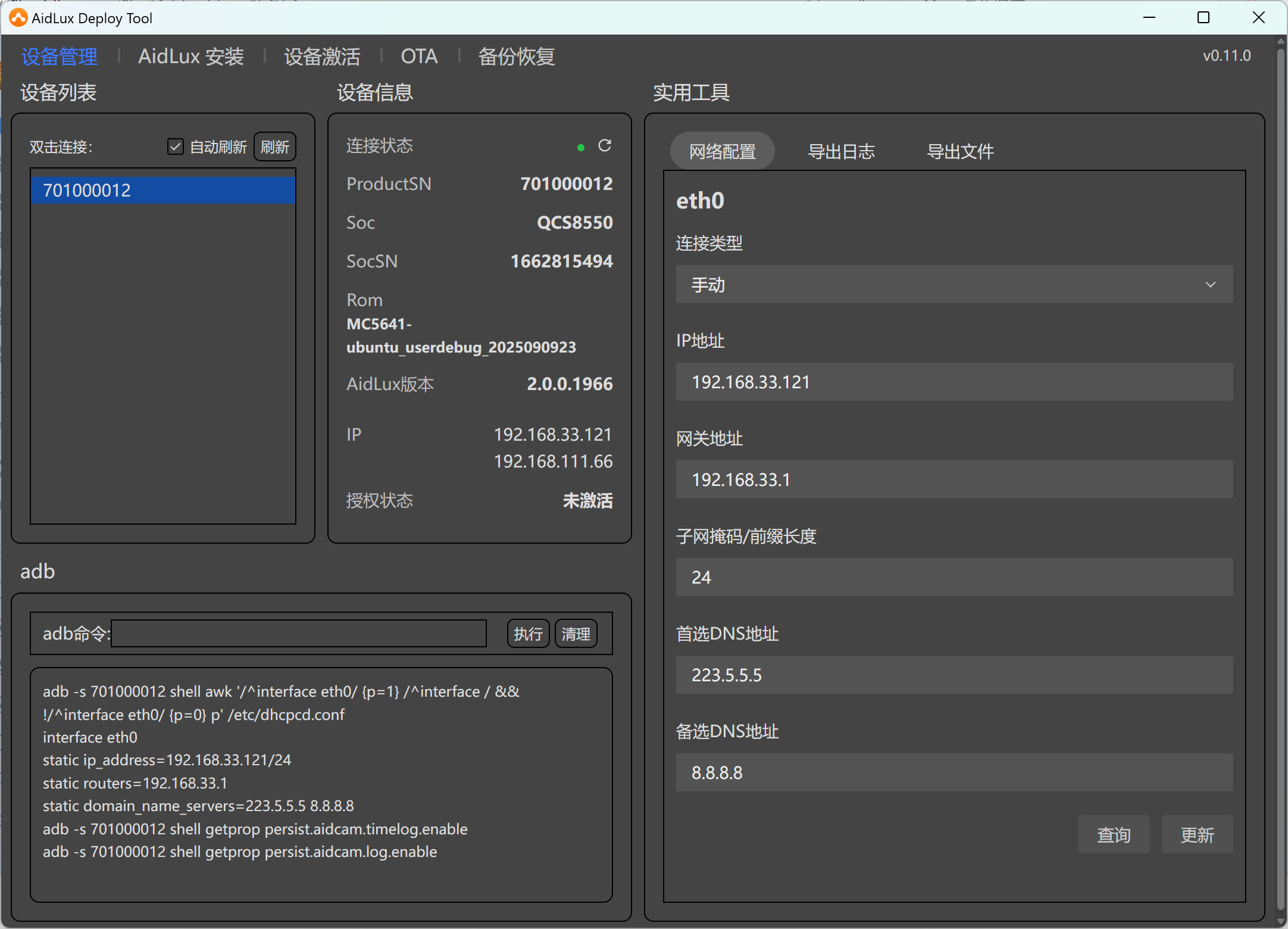This screenshot has height=929, width=1288.
Task: Click the dropdown chevron beside 手动
Action: (x=1210, y=285)
